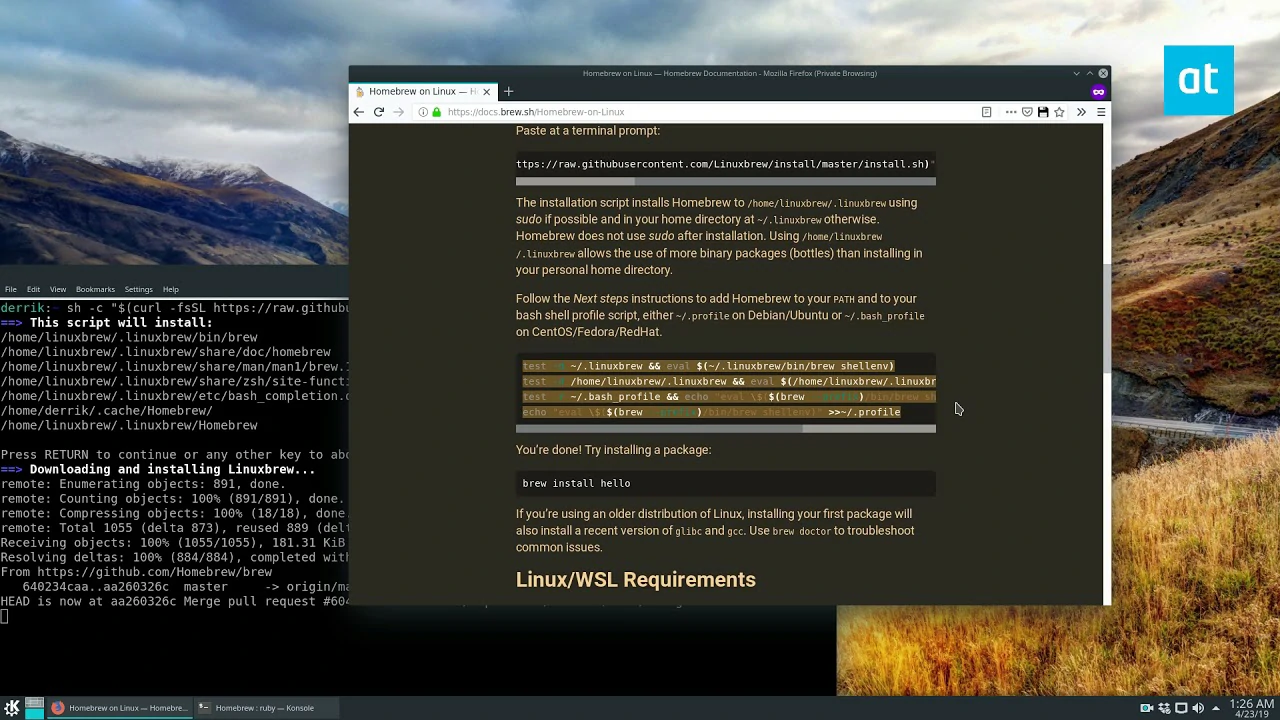
Task: Open KDE application launcher
Action: (12, 708)
